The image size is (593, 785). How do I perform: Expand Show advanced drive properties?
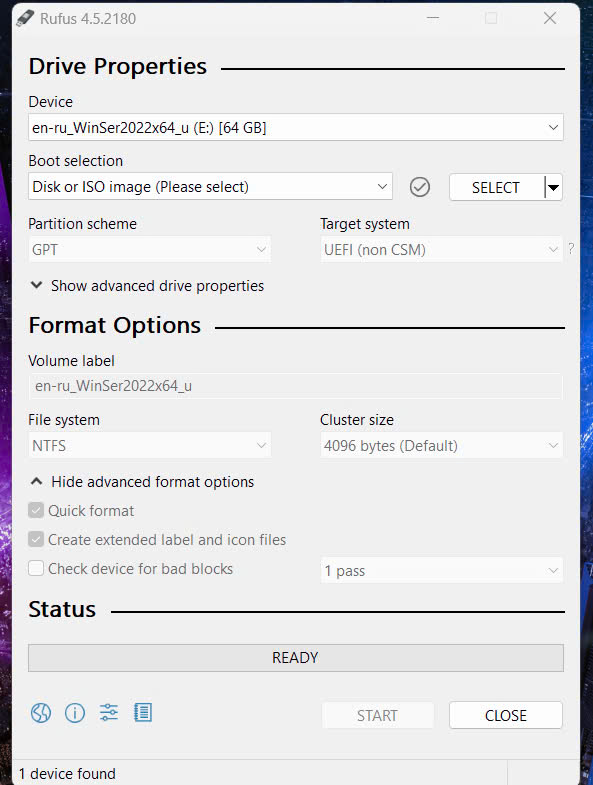[147, 286]
